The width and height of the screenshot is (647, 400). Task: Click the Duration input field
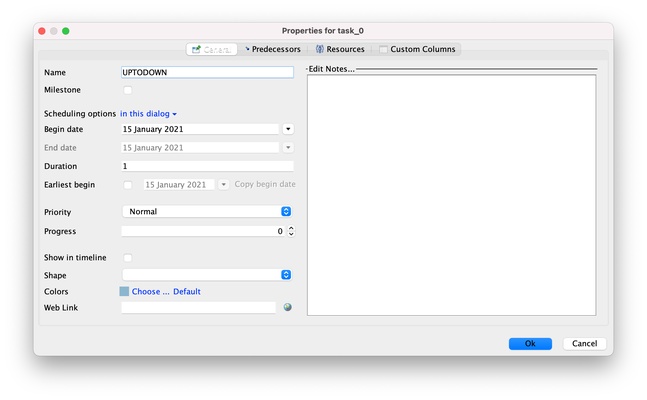(208, 166)
